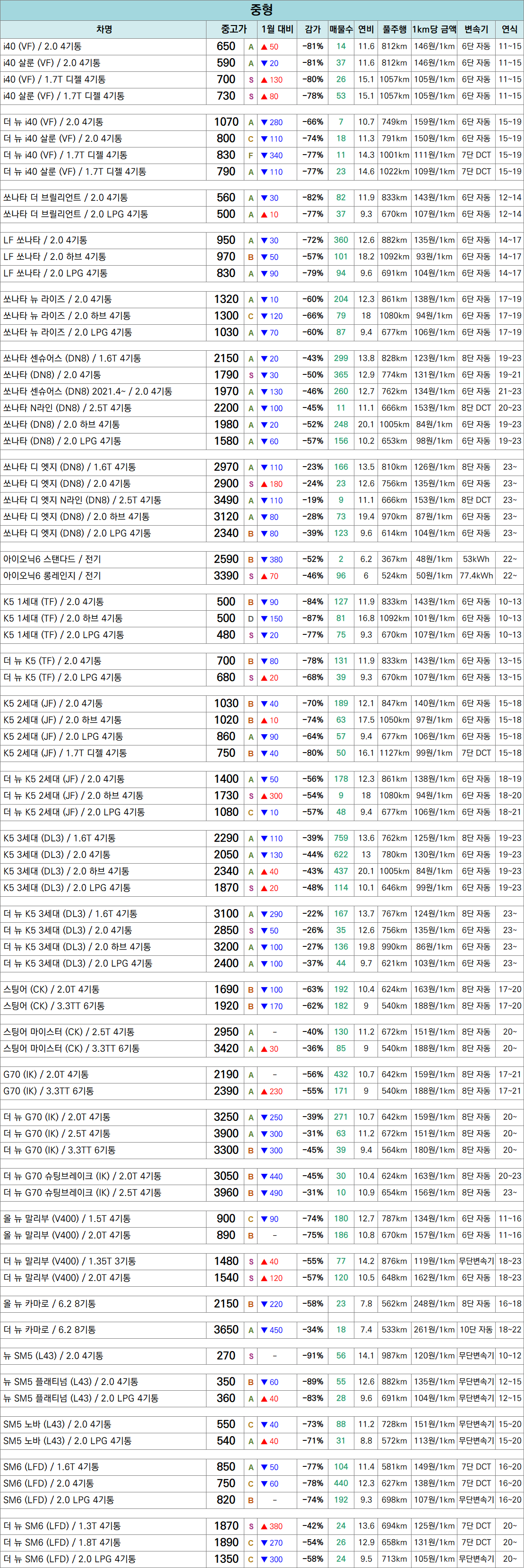This screenshot has width=524, height=1568.
Task: Click the C grade badge for 올 뉴 말리부 1.5T
Action: [251, 1219]
